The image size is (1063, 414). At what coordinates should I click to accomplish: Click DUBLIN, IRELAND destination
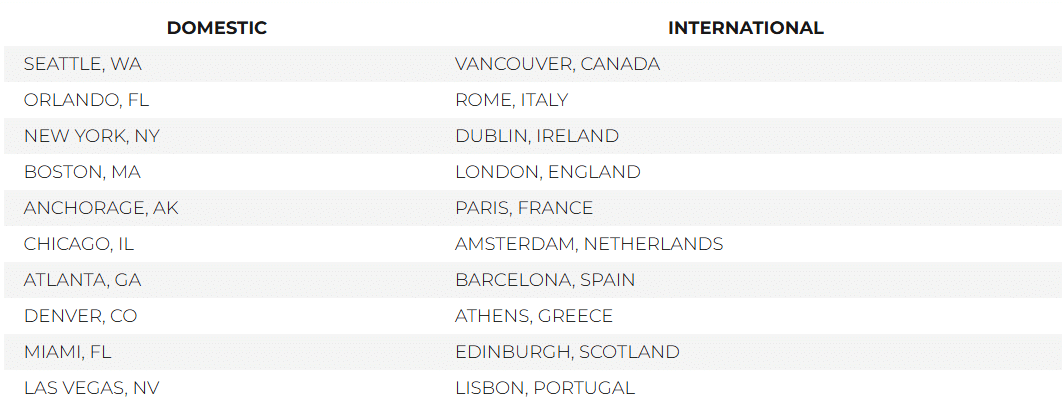[537, 136]
